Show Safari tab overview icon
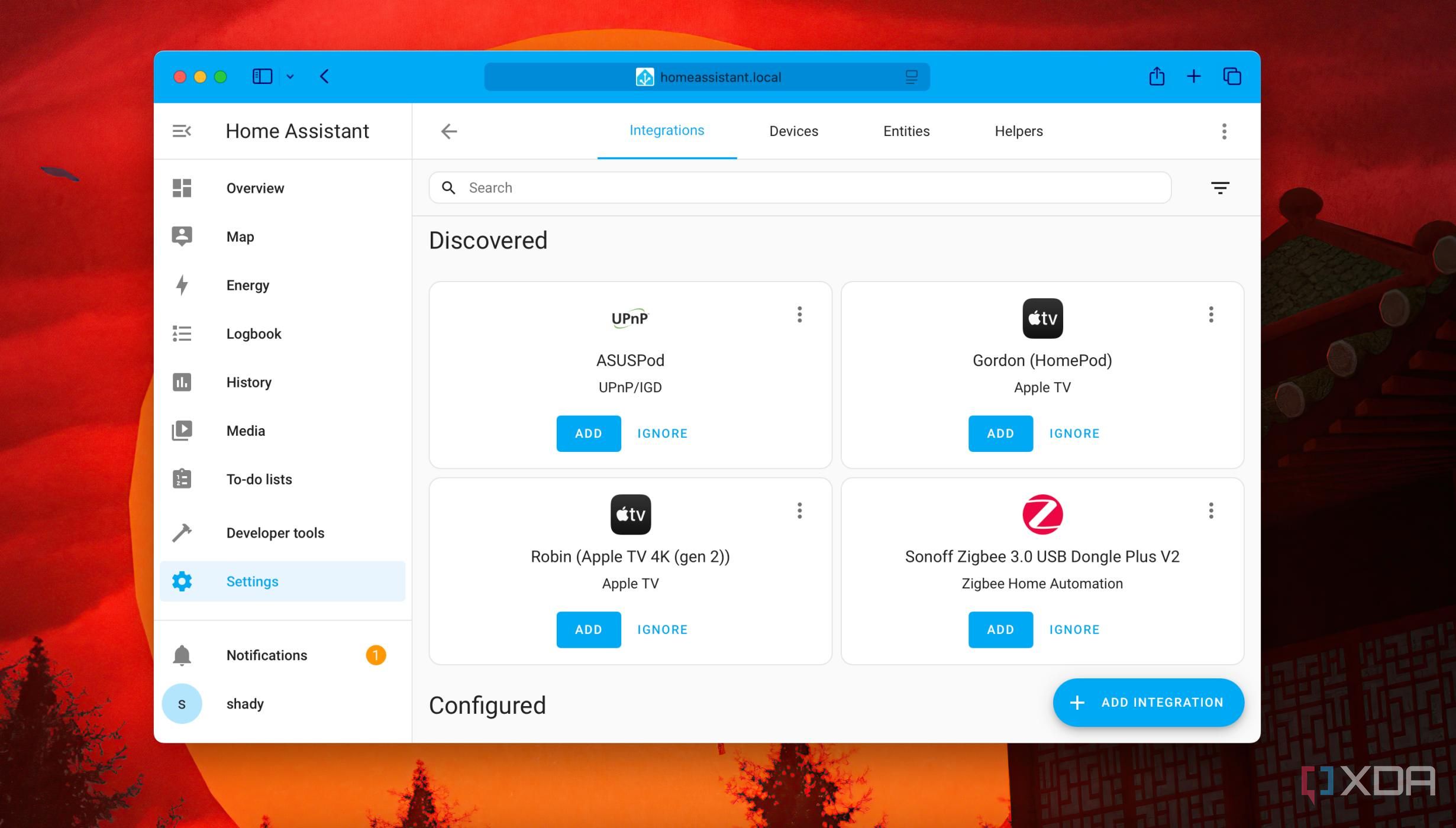 coord(1232,76)
